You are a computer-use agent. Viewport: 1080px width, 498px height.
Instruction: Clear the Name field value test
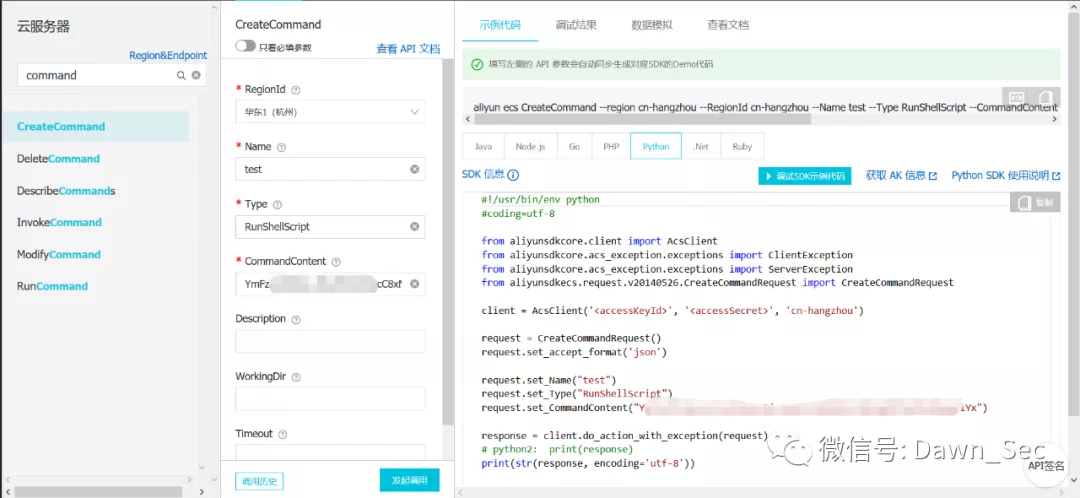pos(415,169)
